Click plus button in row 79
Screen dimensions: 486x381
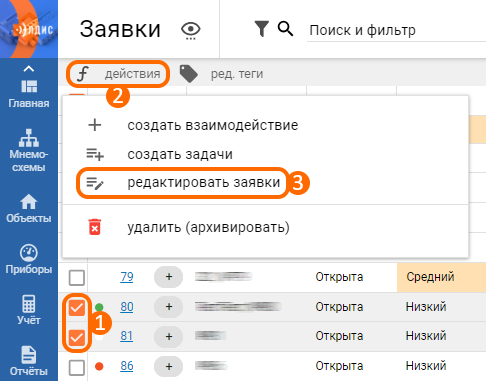tap(169, 277)
